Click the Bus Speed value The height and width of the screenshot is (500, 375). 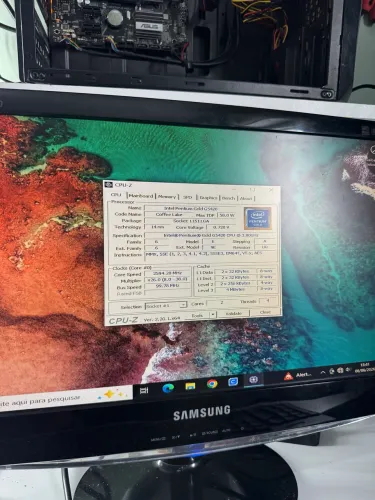167,286
